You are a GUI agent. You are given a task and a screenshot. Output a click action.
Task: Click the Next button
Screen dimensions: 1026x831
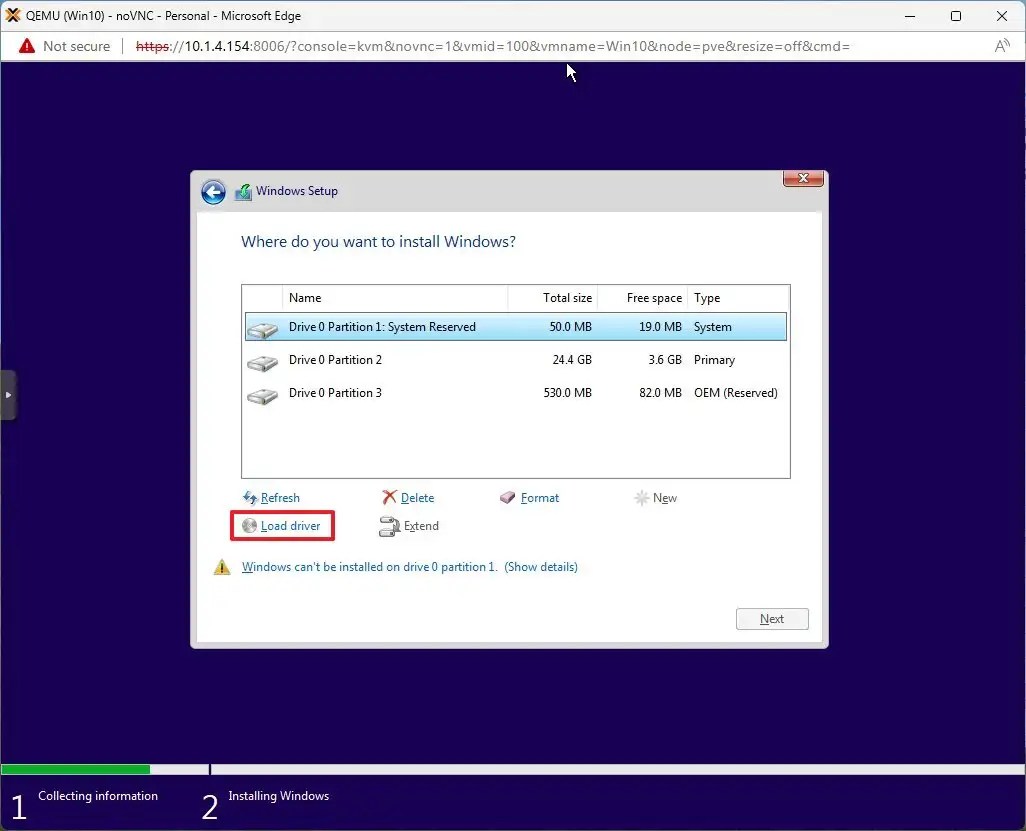(771, 618)
